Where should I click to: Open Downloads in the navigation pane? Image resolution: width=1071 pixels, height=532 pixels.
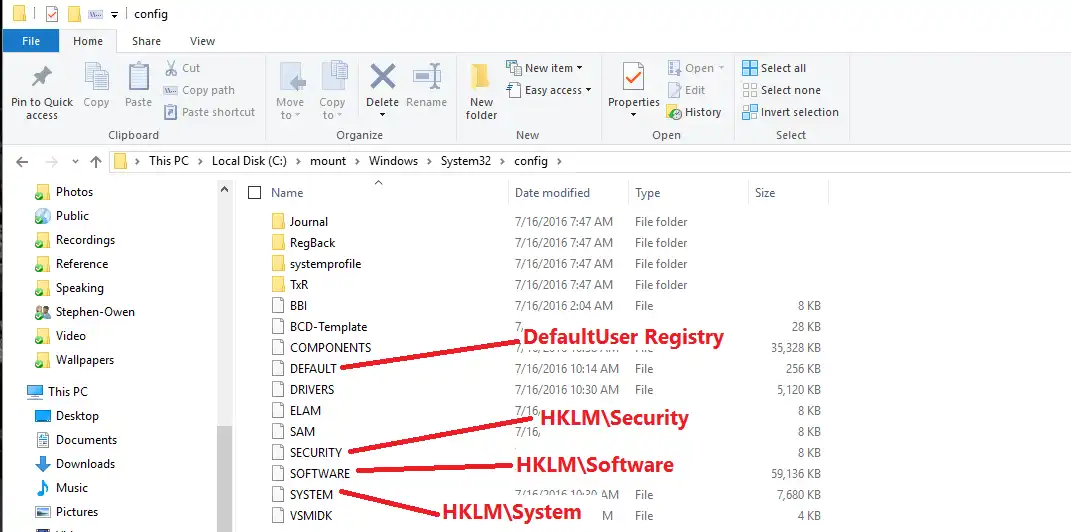85,464
